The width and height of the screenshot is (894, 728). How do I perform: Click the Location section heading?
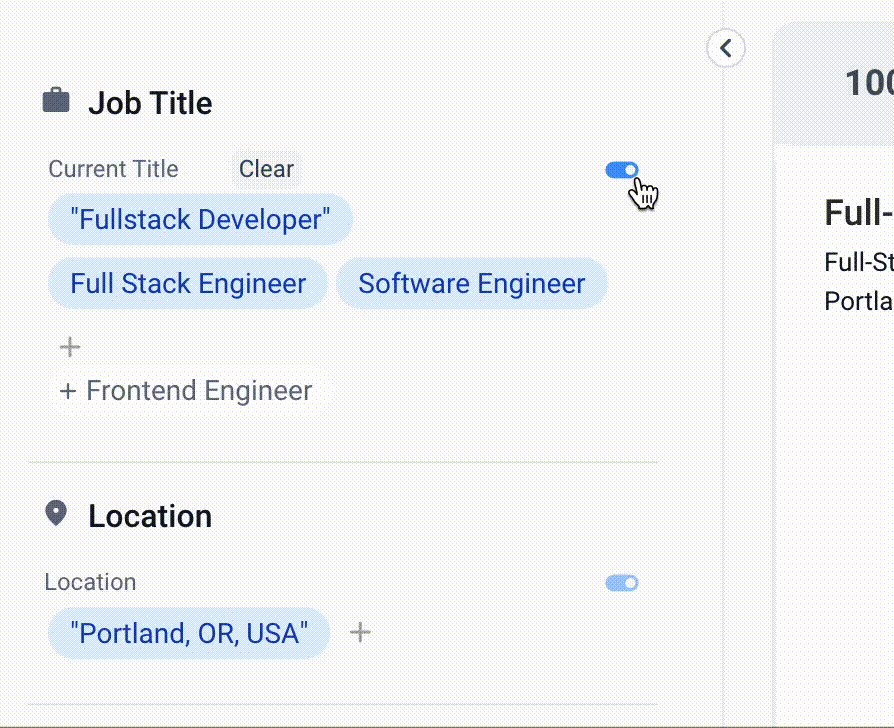point(150,516)
